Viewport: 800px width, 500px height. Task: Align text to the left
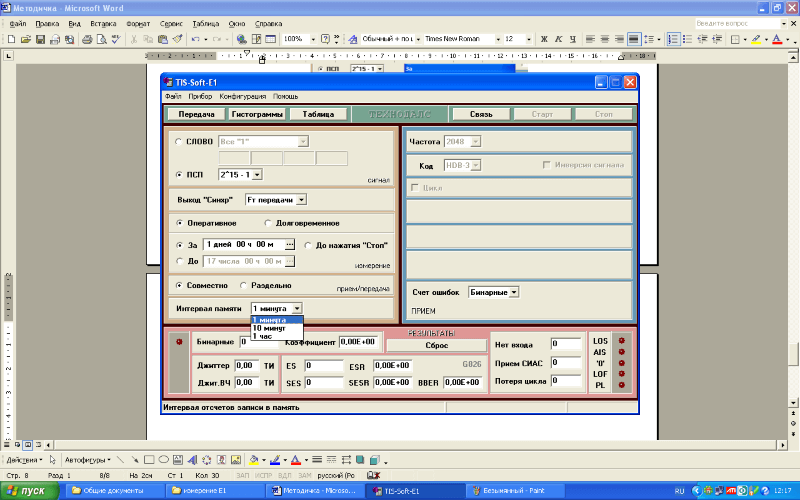(x=590, y=39)
